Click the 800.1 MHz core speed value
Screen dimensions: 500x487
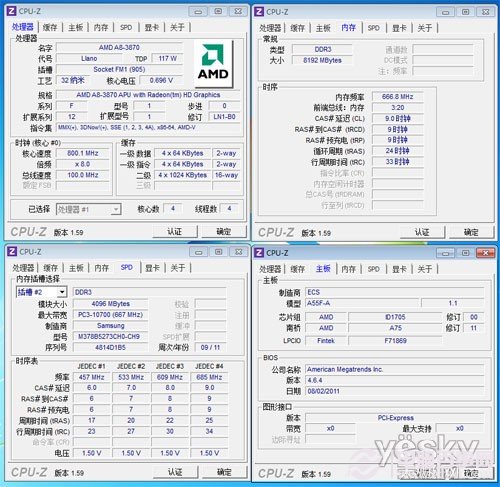(83, 153)
